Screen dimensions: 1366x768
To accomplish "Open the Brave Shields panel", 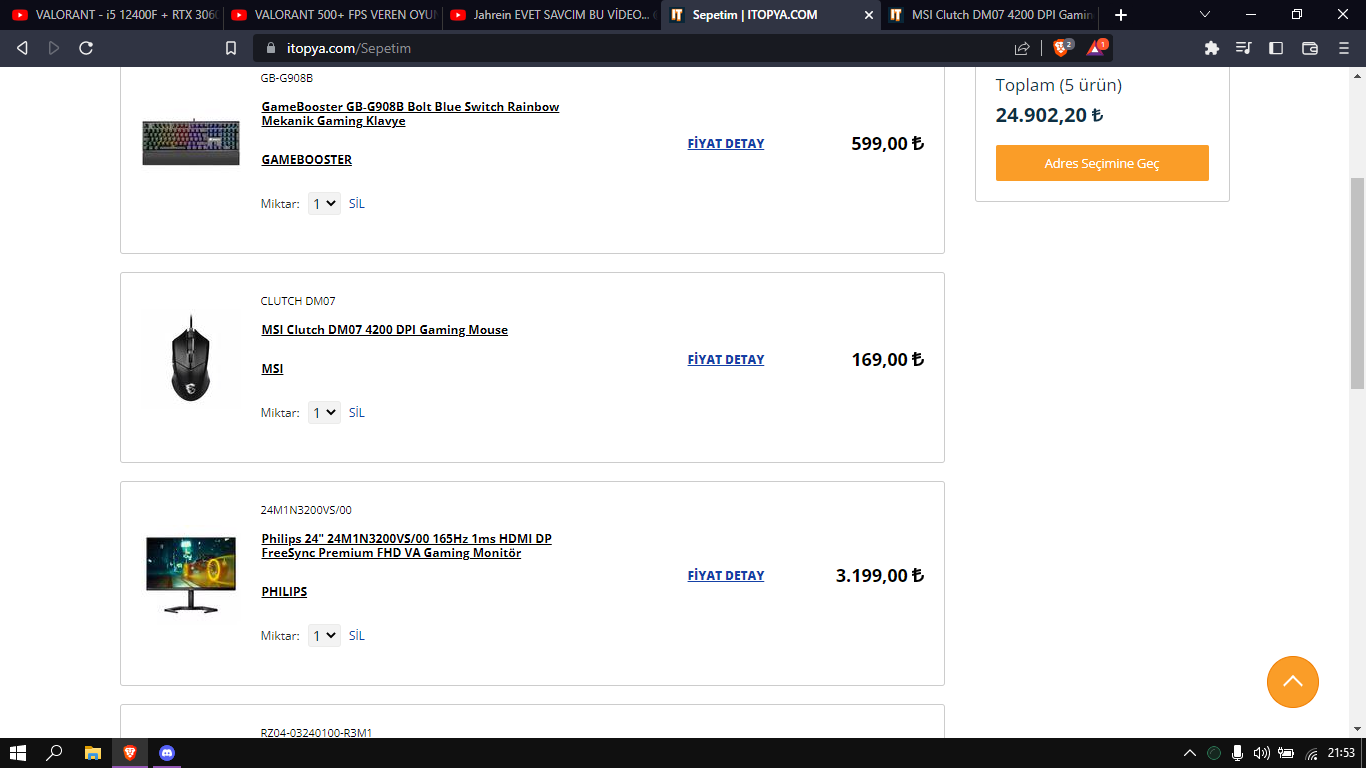I will pos(1062,47).
